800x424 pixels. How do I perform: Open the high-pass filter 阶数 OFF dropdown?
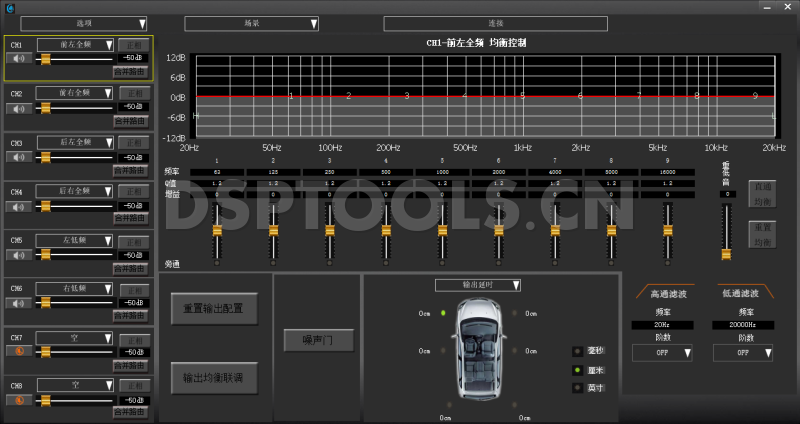(663, 353)
